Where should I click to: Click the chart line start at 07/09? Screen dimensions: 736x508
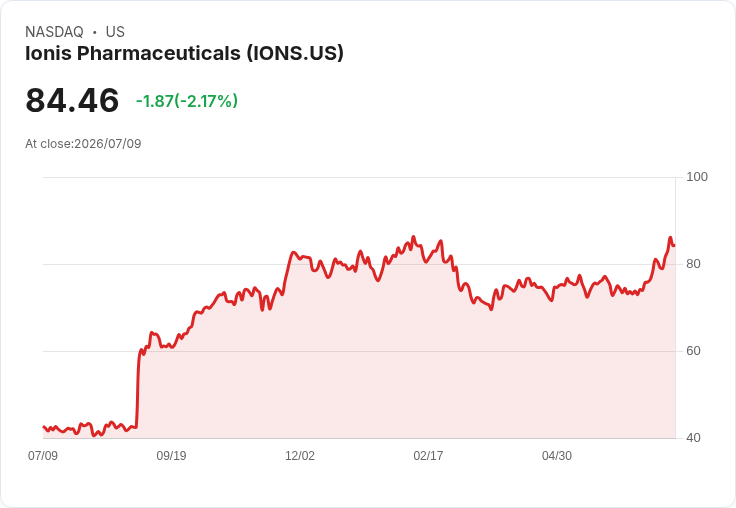[x=44, y=427]
